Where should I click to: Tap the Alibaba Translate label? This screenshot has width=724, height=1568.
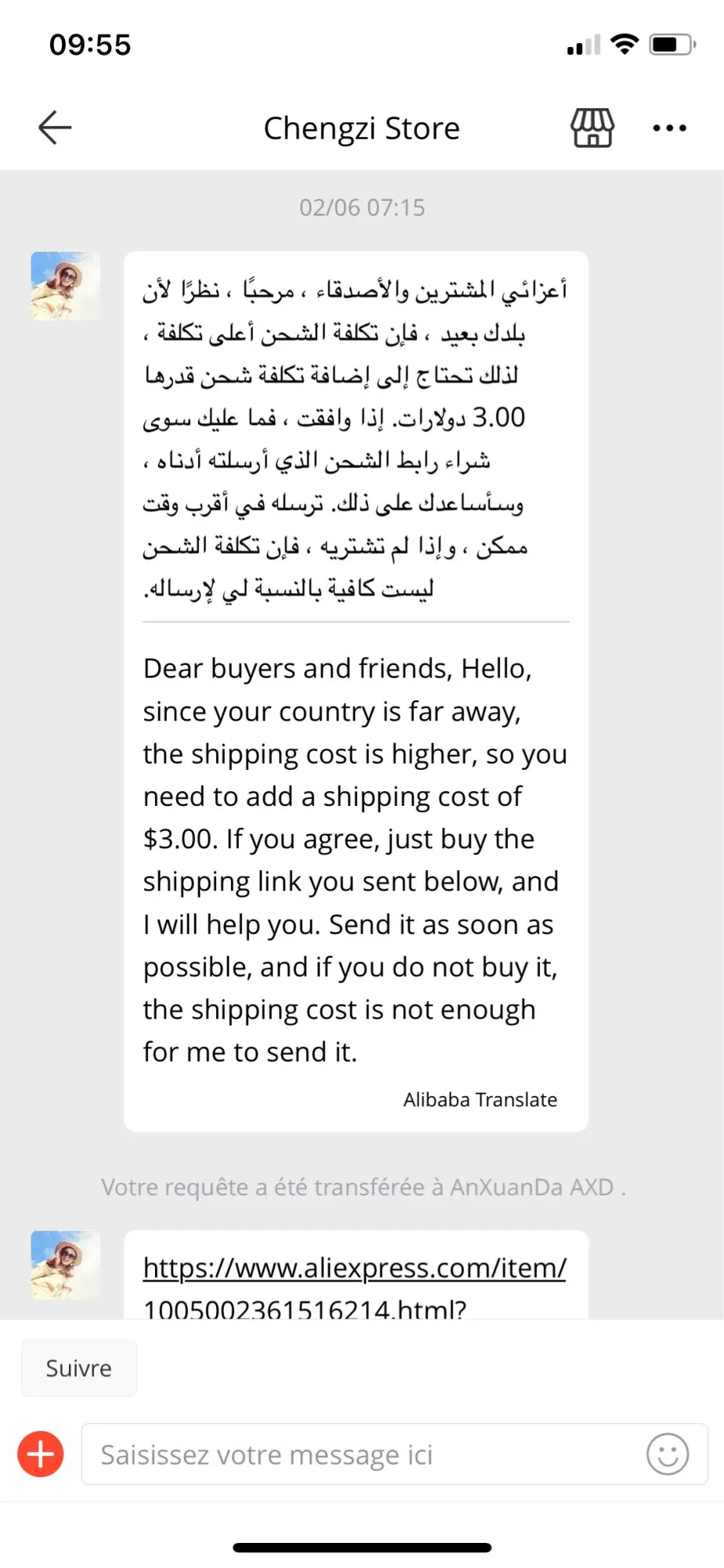click(480, 1100)
